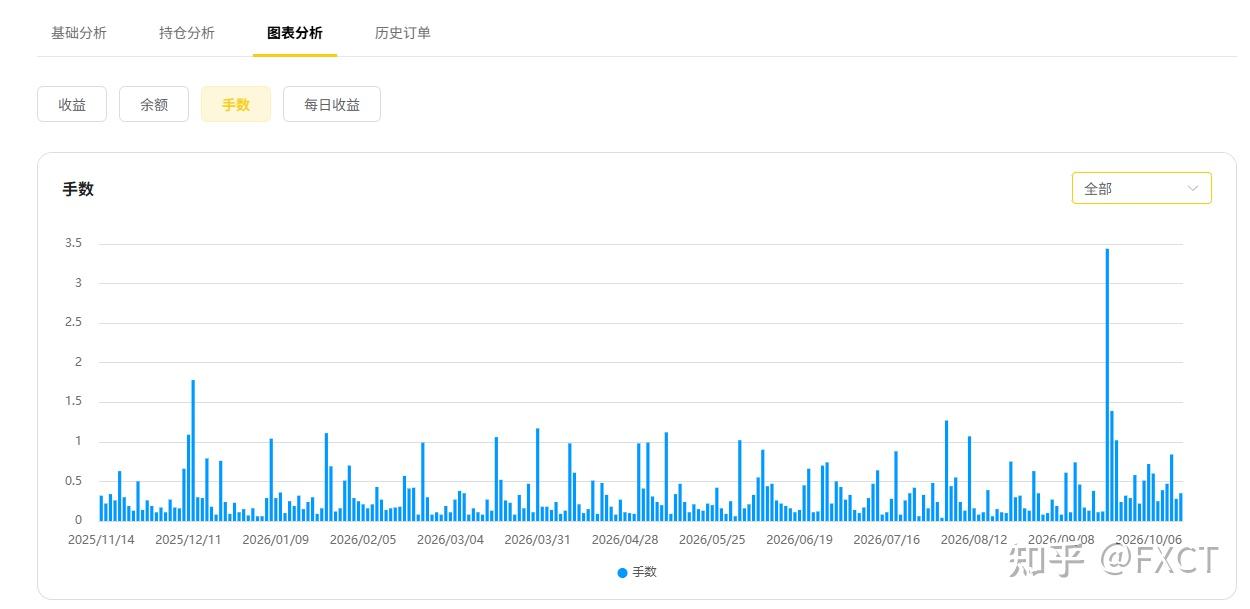Click the 2026/06/19 date axis label
Screen dimensions: 1250x609
(x=799, y=540)
